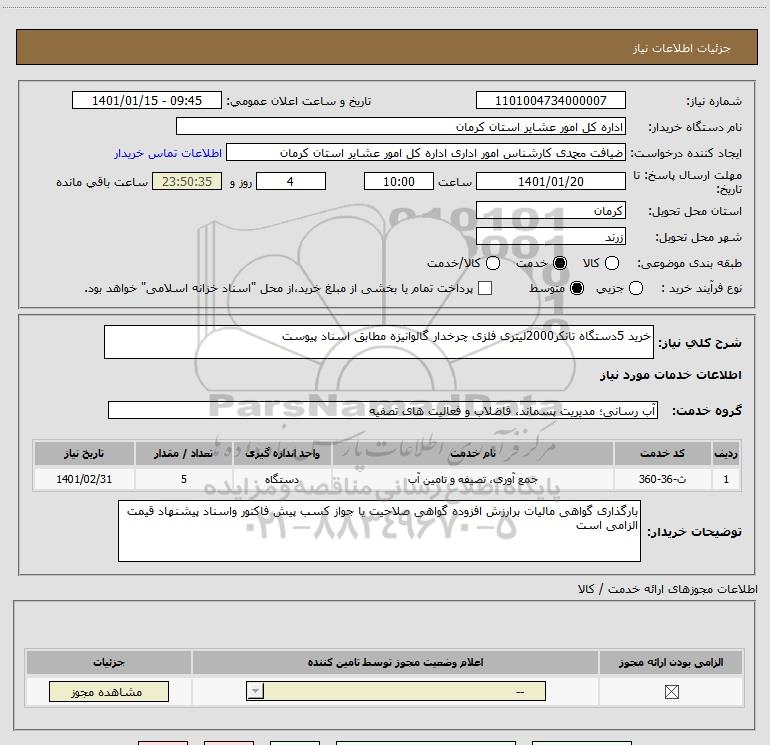Click the quantity cell showing 5
The width and height of the screenshot is (770, 745).
(184, 479)
